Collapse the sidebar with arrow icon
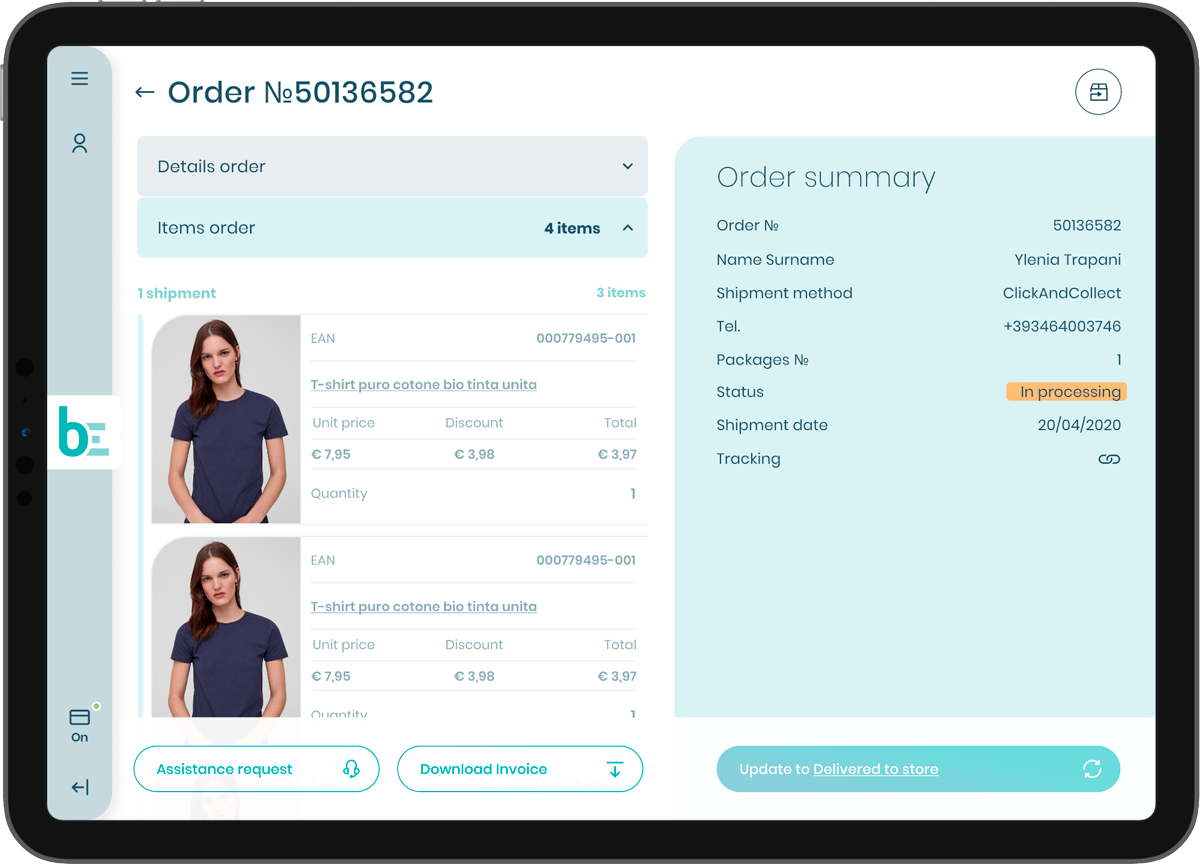The width and height of the screenshot is (1200, 864). click(80, 788)
